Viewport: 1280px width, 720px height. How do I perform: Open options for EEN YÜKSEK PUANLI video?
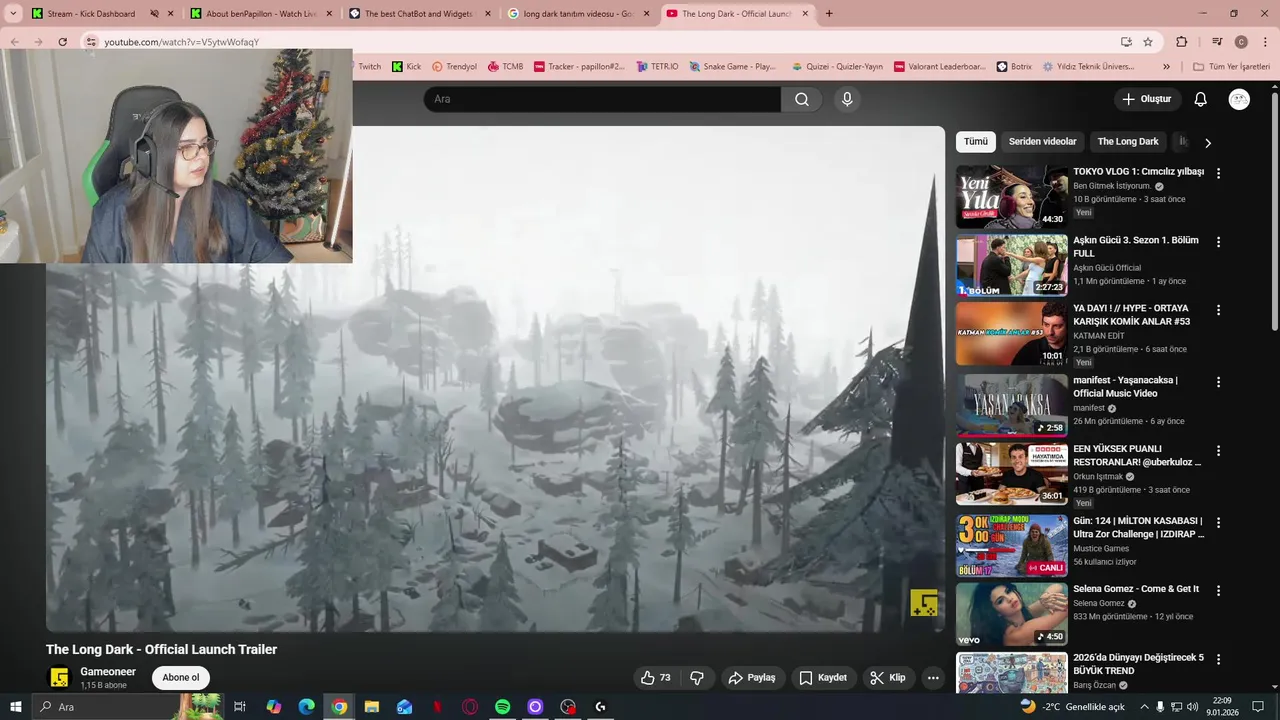click(1218, 451)
